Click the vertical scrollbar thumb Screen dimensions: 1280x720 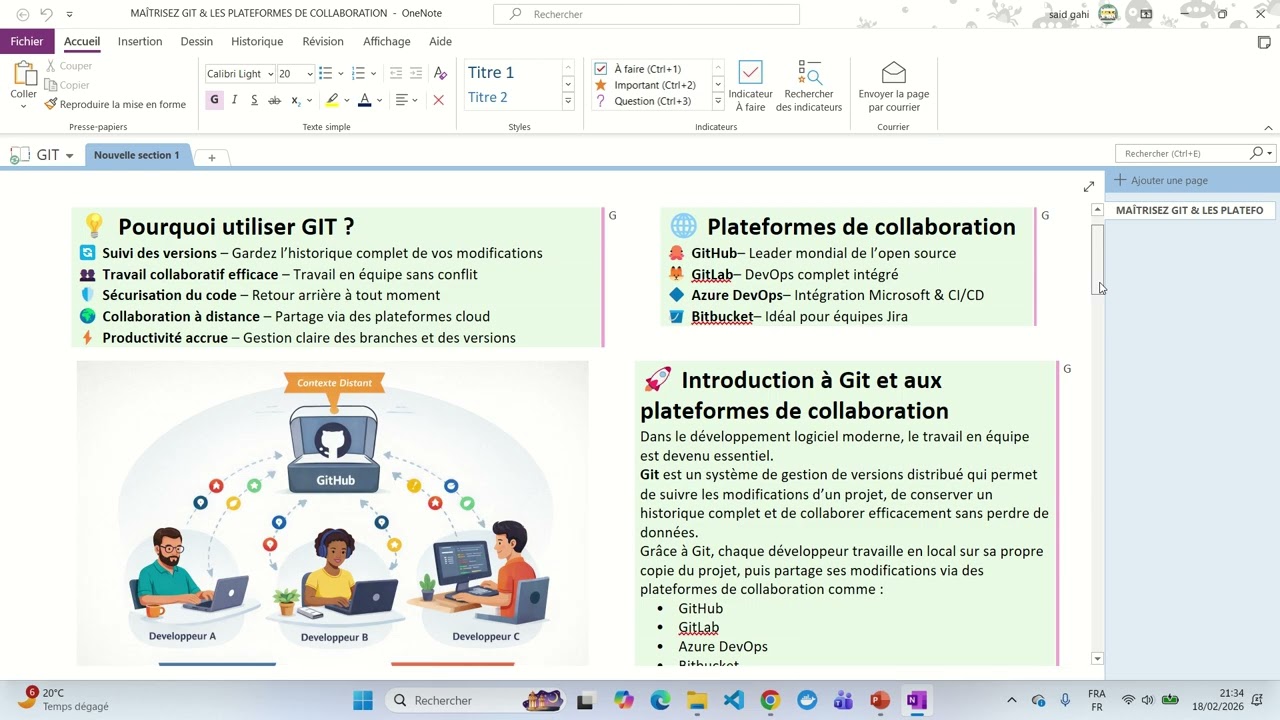click(1097, 258)
